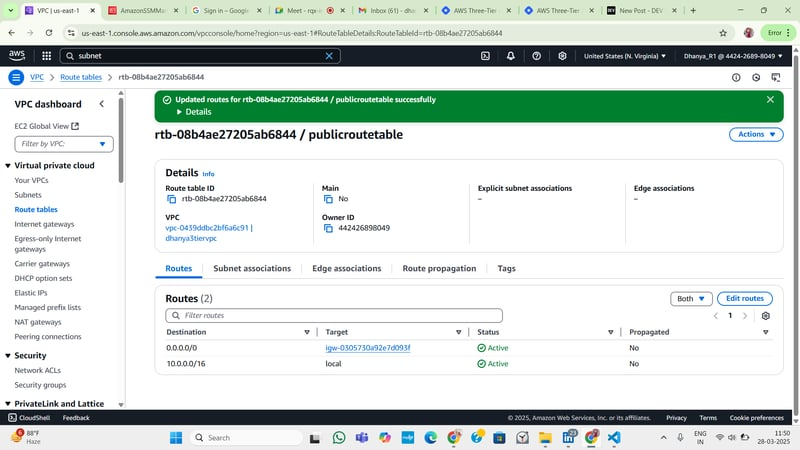Open the Actions dropdown
Image resolution: width=800 pixels, height=450 pixels.
pos(756,134)
